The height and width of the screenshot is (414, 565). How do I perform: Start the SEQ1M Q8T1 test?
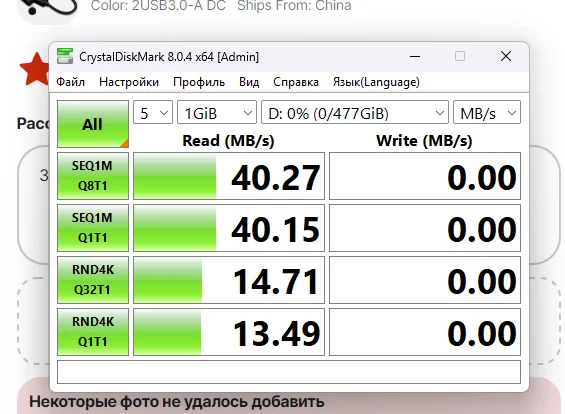[93, 176]
